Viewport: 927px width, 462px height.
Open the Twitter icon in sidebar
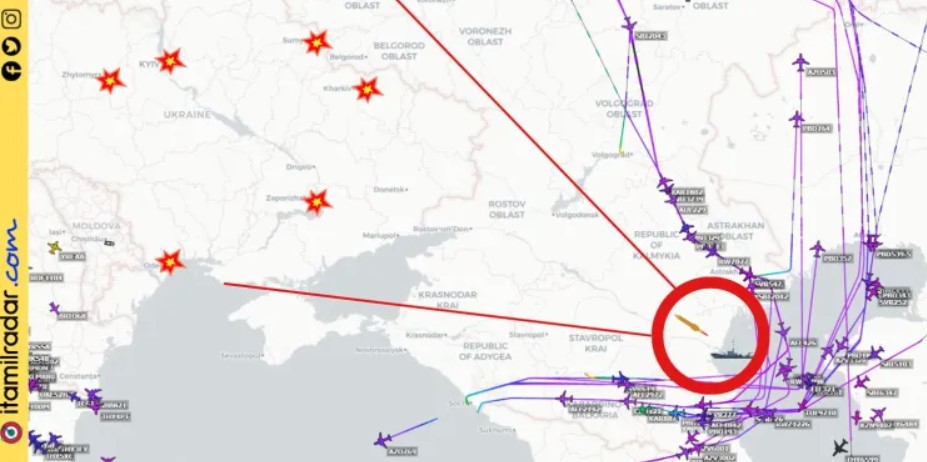pos(12,47)
